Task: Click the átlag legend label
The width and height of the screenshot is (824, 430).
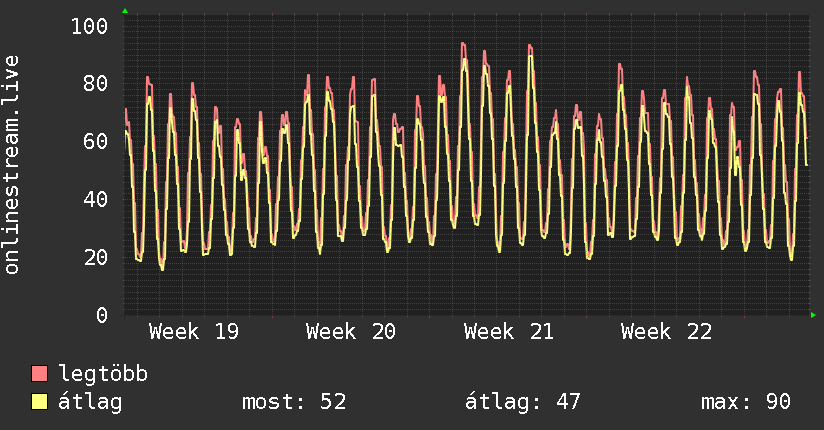Action: [x=90, y=402]
